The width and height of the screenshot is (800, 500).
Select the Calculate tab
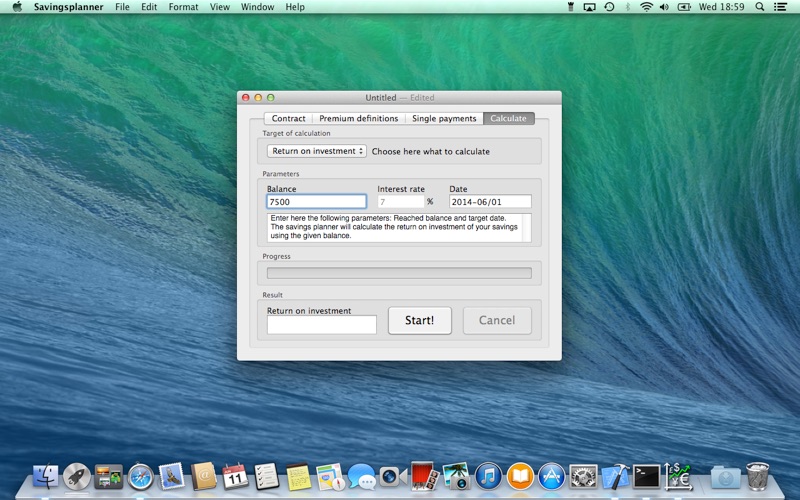point(508,118)
